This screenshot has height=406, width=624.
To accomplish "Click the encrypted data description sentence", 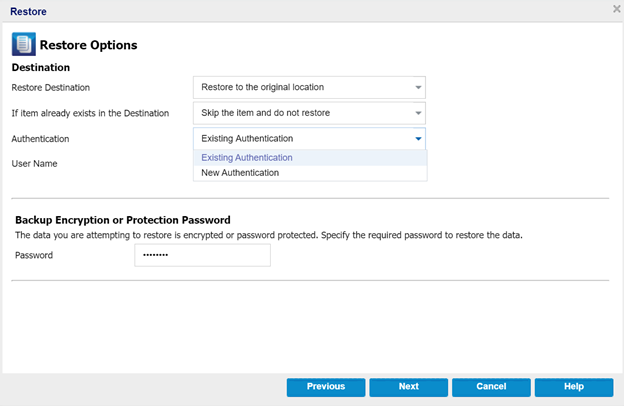I will point(269,235).
